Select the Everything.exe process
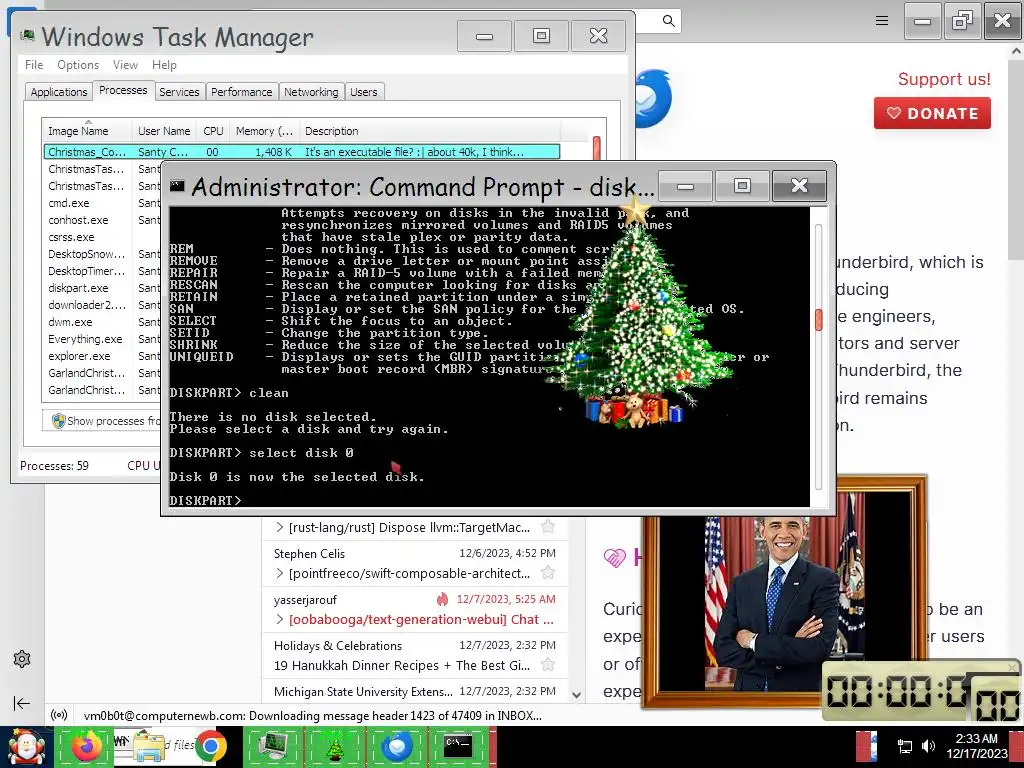The height and width of the screenshot is (768, 1024). click(x=85, y=339)
